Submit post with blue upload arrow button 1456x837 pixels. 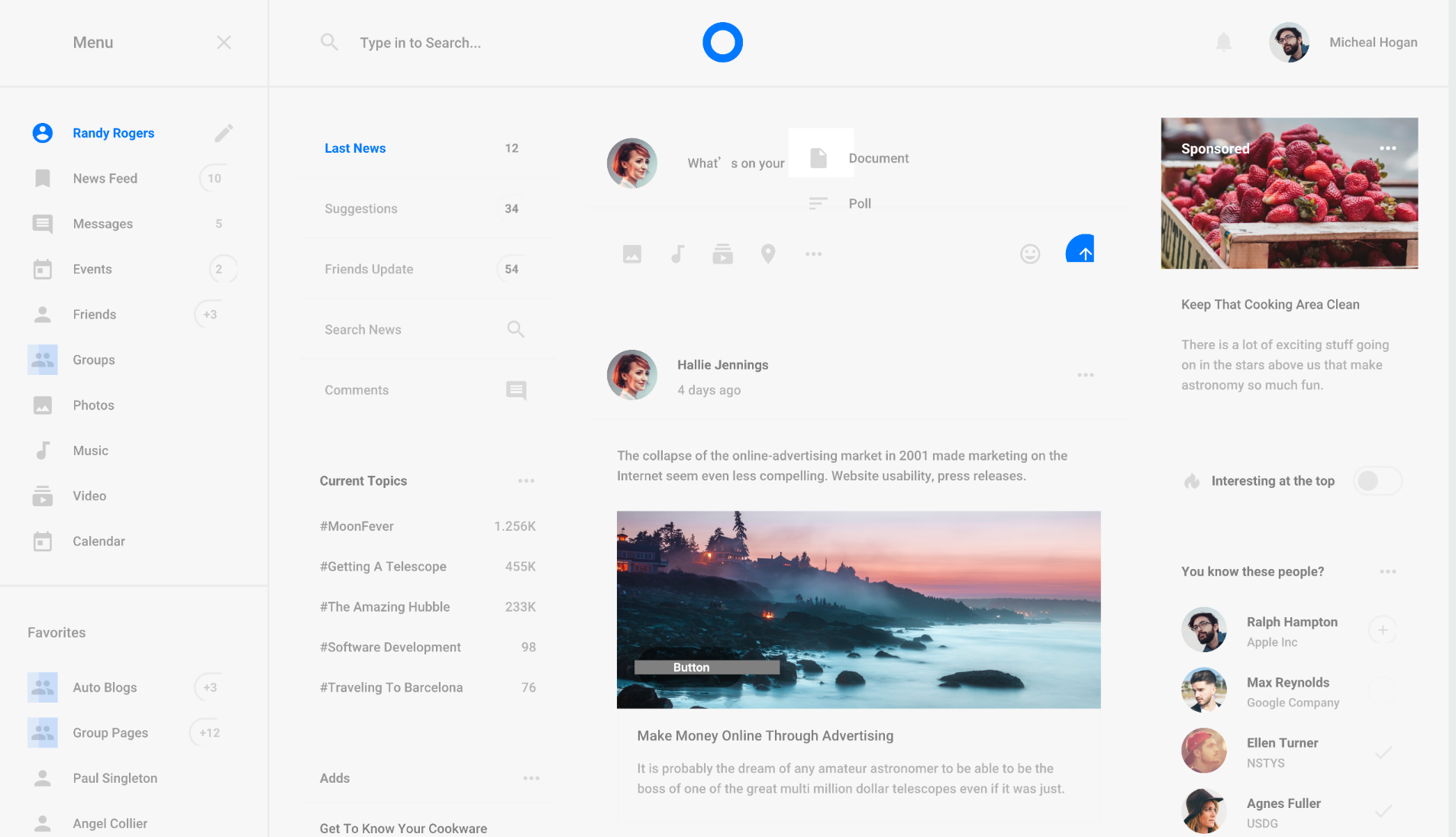click(x=1081, y=250)
